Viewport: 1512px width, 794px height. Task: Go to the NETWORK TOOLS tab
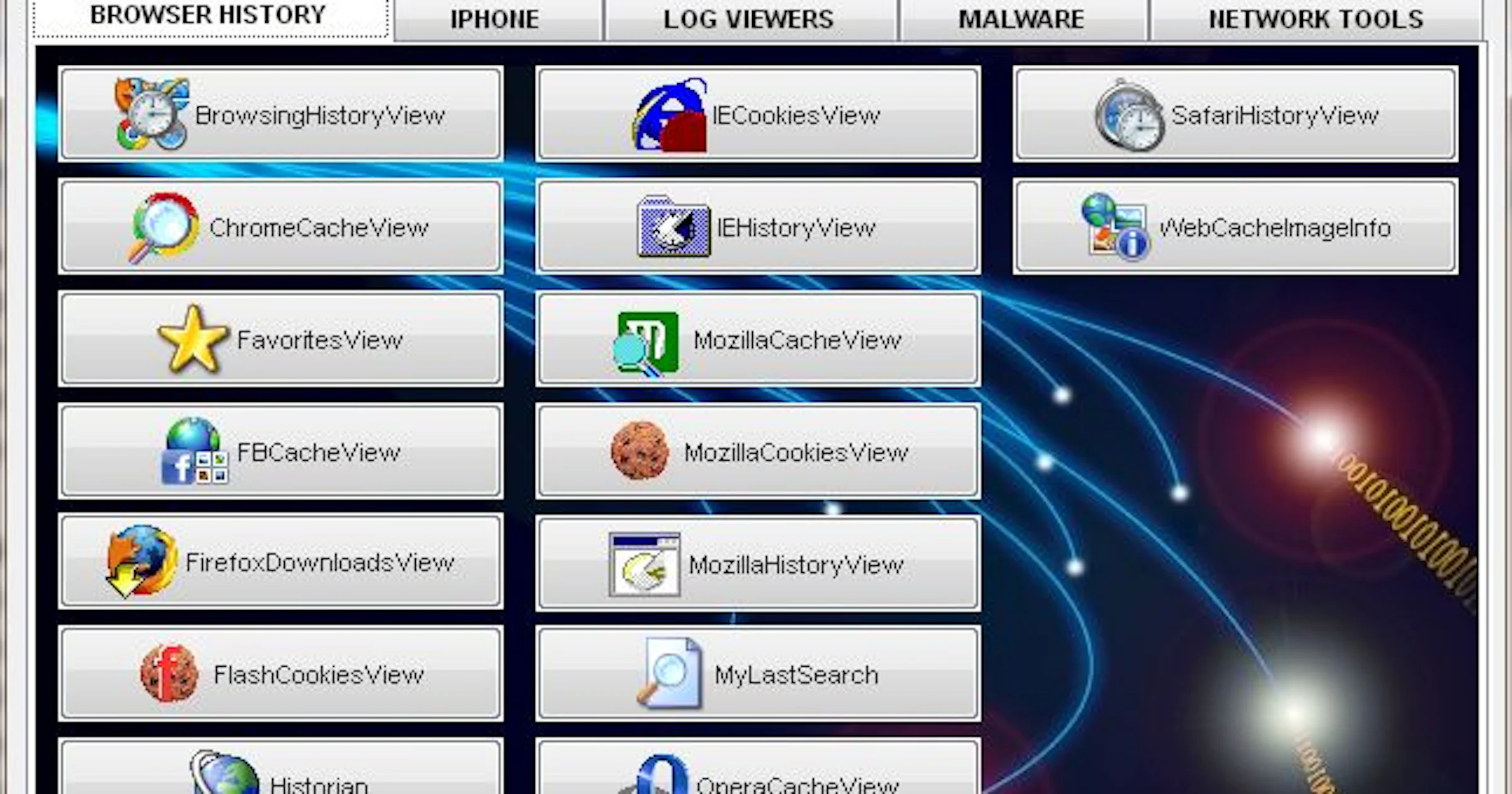coord(1315,20)
